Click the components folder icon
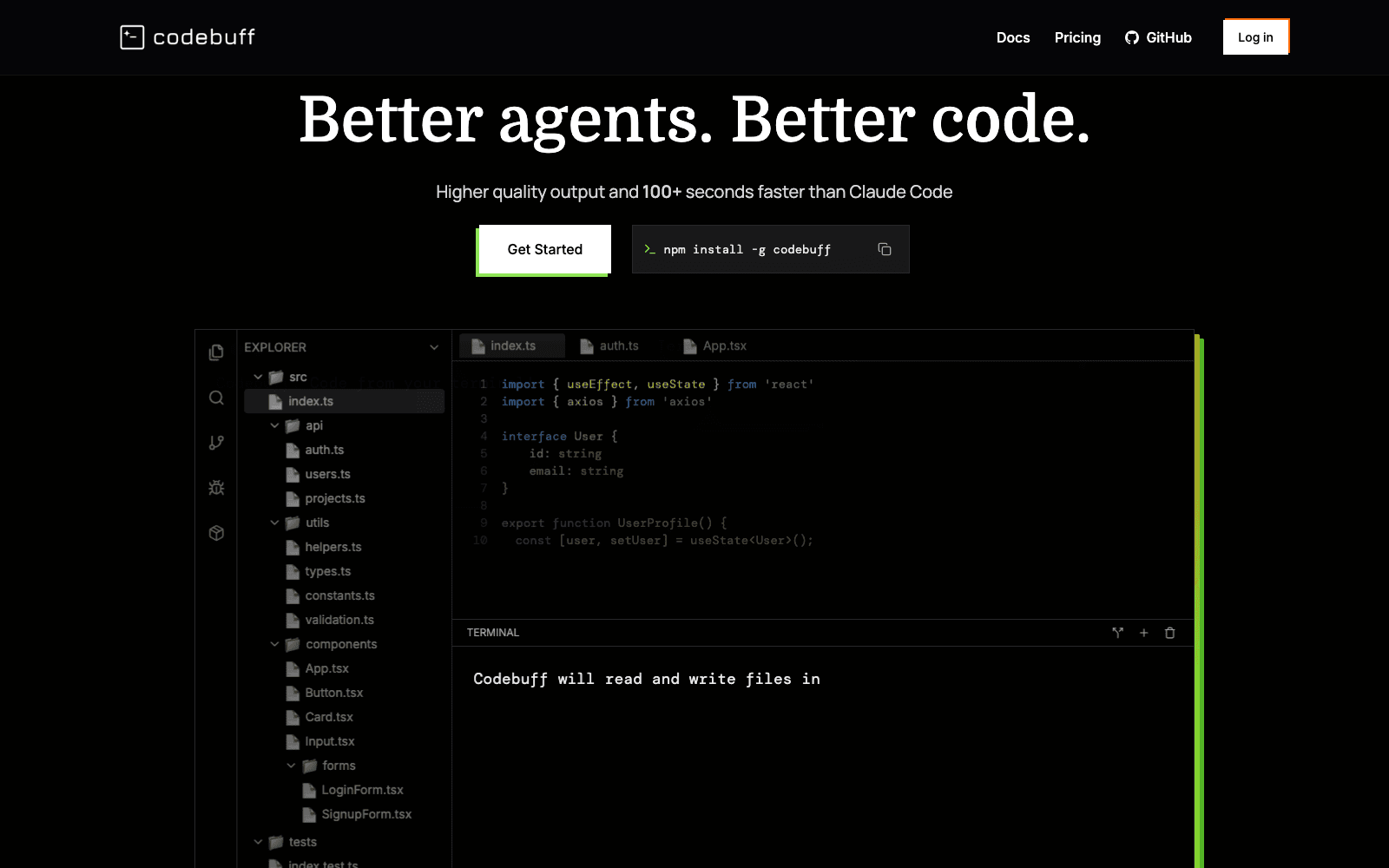1389x868 pixels. (x=293, y=644)
